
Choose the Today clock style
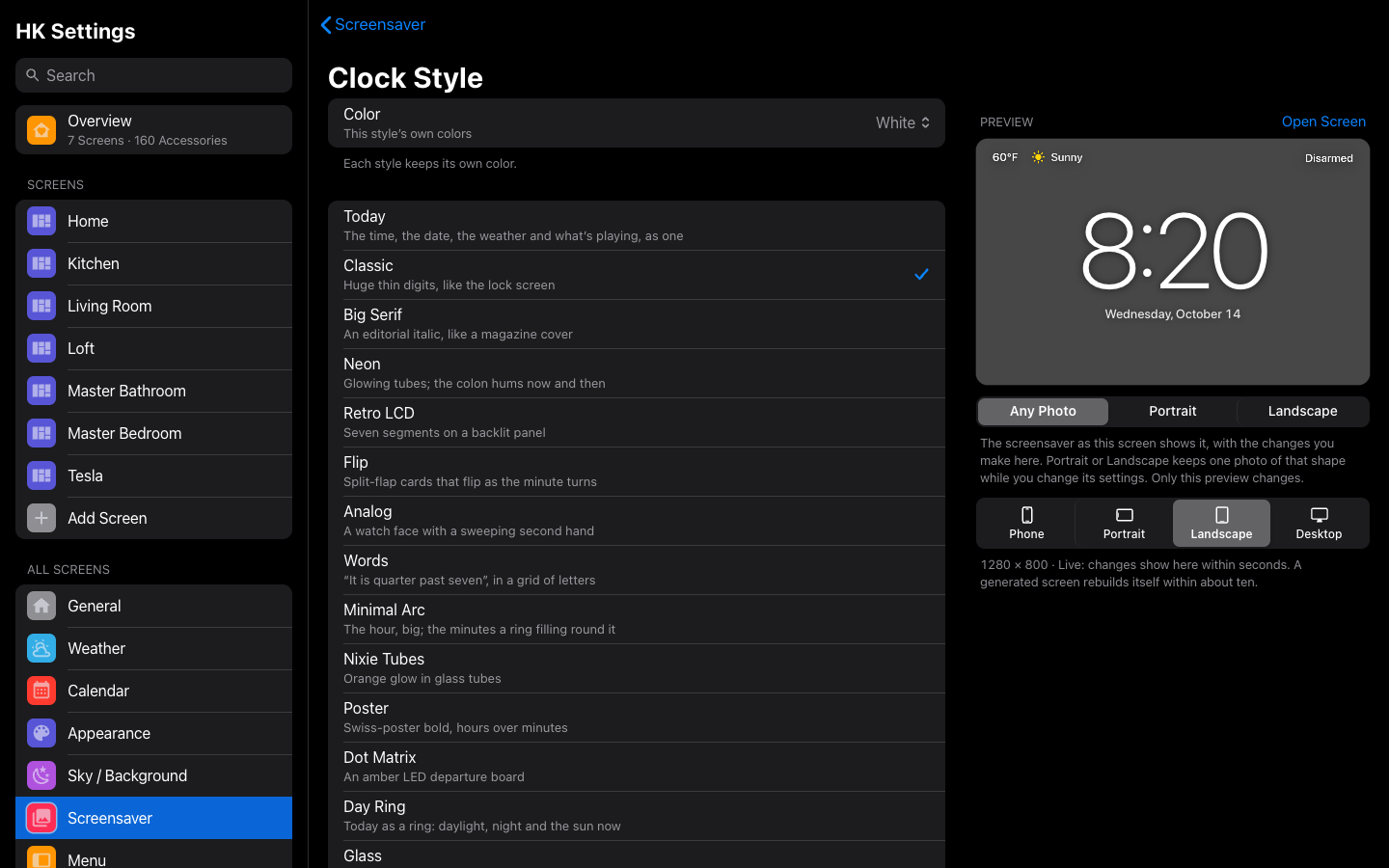pyautogui.click(x=637, y=226)
